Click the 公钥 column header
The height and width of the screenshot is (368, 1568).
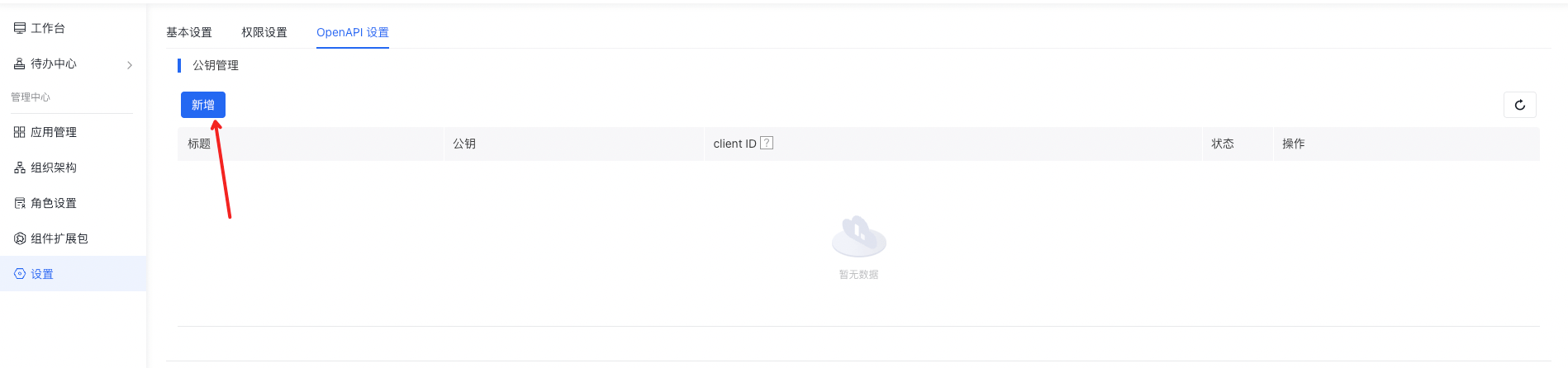464,144
